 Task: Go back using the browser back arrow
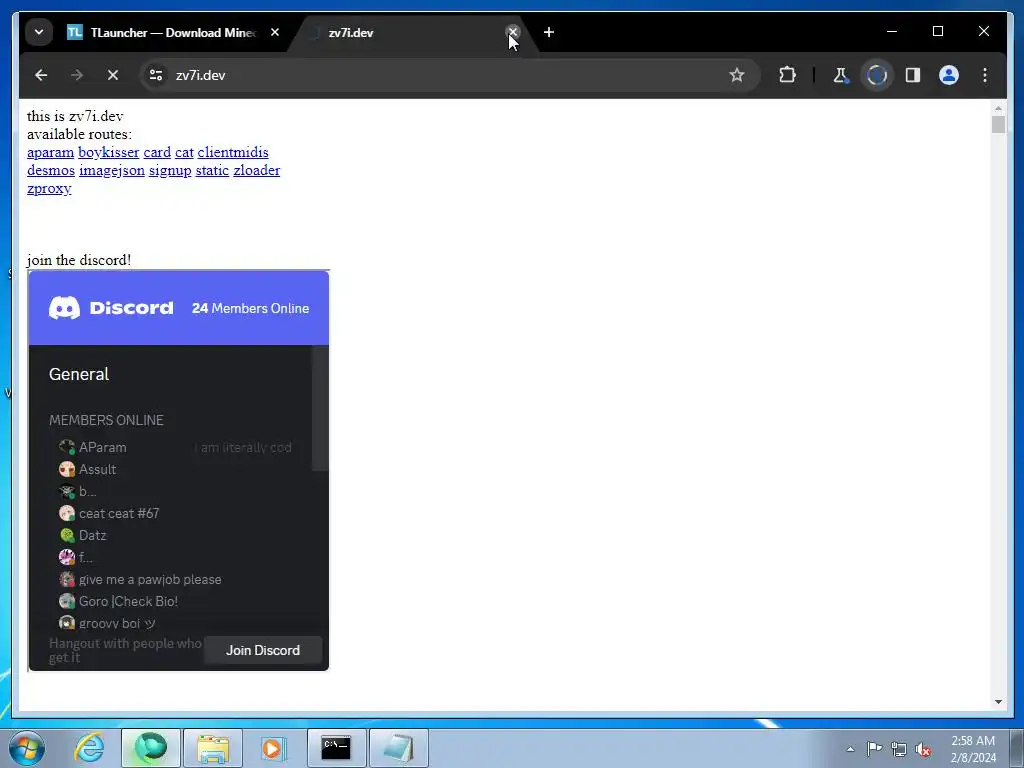(x=41, y=75)
